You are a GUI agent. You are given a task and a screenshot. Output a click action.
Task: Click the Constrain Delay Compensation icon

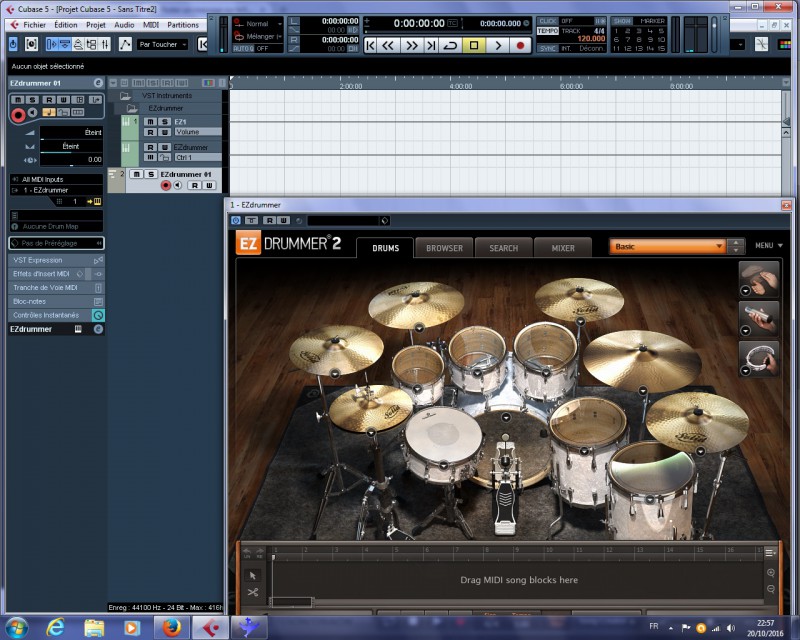click(x=31, y=44)
